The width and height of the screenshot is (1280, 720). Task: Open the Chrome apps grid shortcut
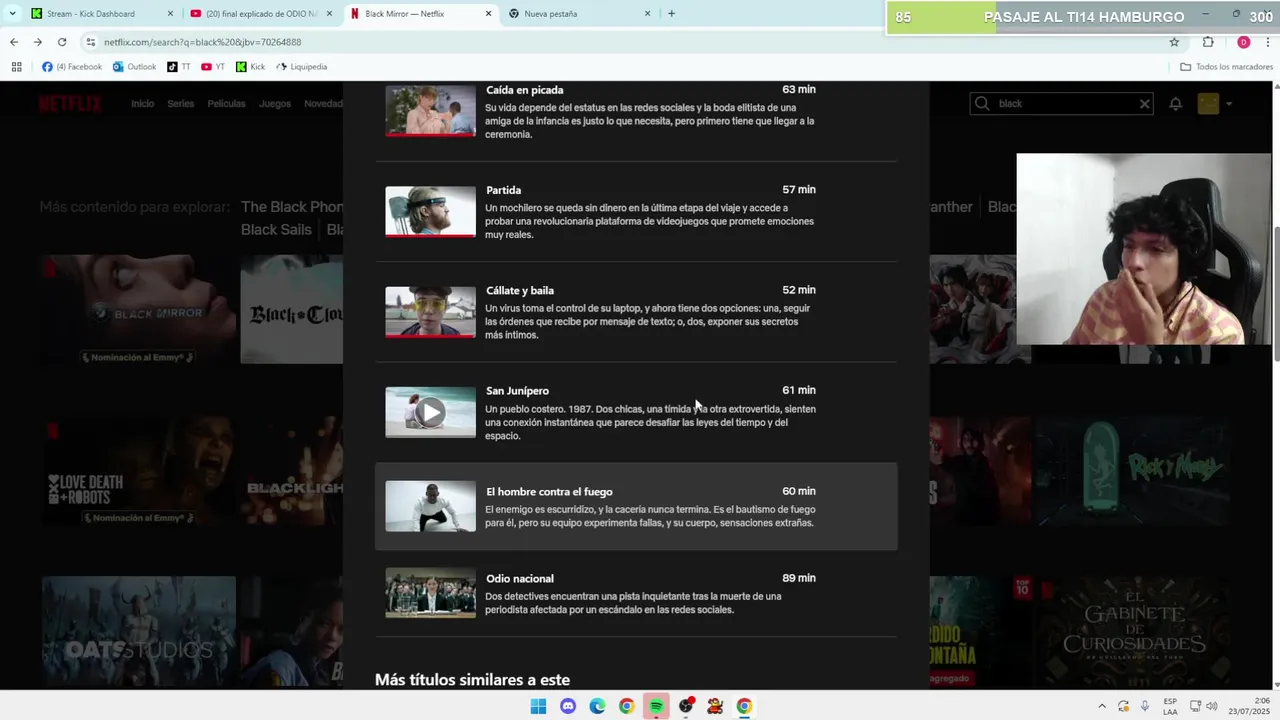coord(16,67)
